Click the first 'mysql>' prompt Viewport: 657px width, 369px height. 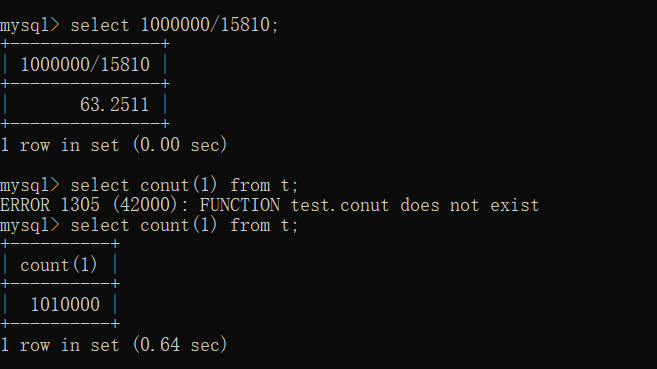click(30, 25)
